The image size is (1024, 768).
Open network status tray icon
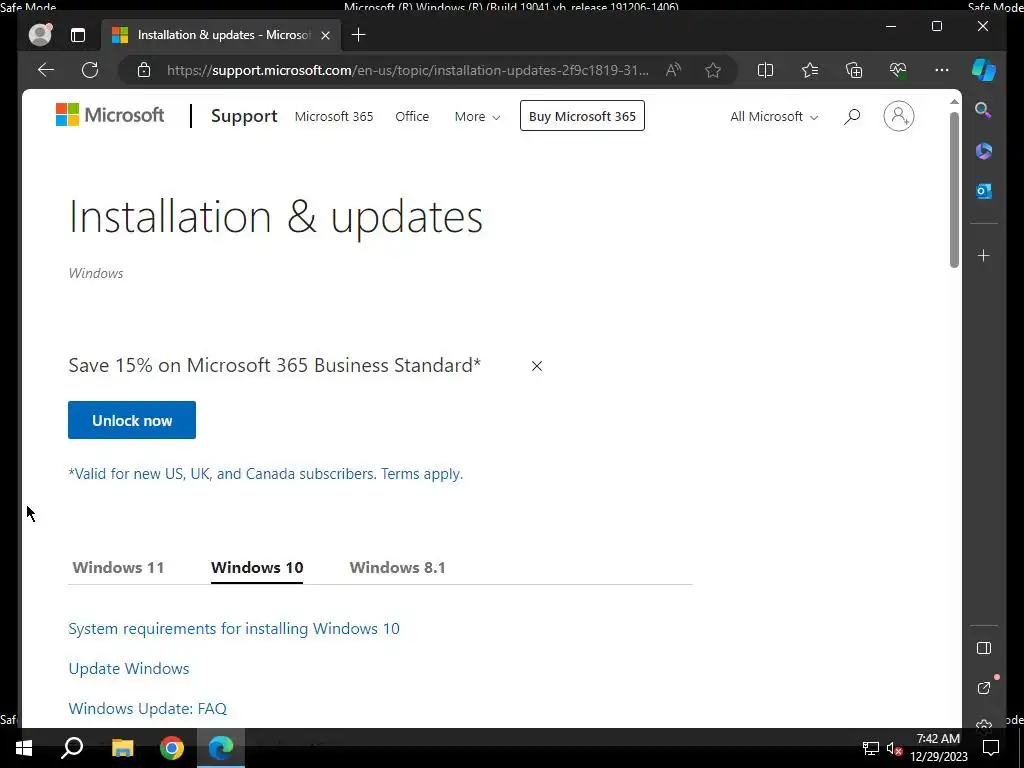click(871, 748)
